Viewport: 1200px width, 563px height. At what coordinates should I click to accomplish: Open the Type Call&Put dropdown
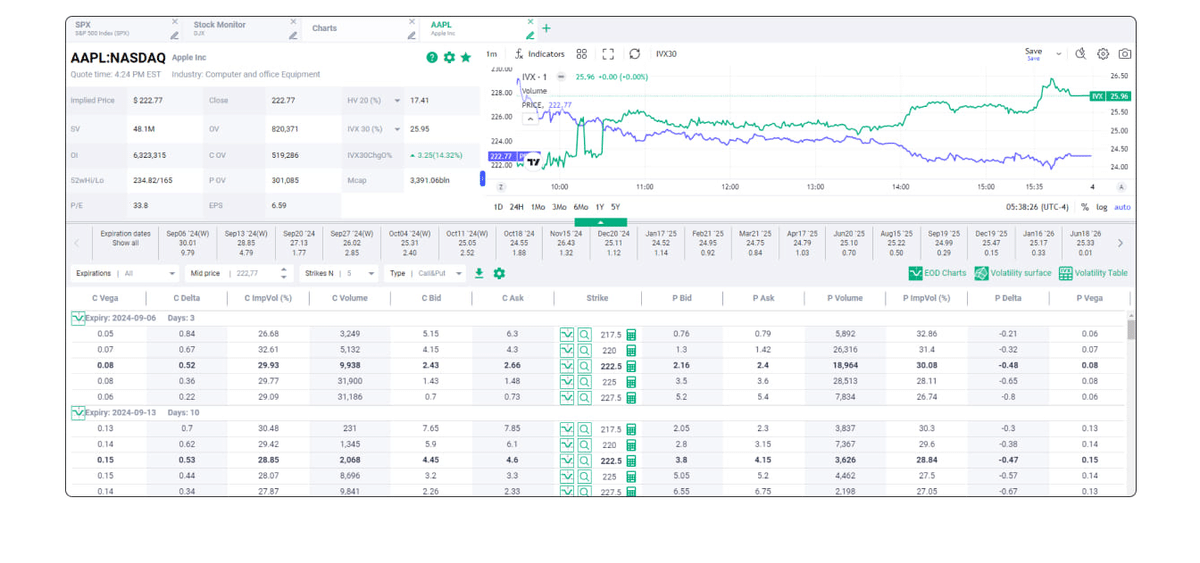[x=426, y=273]
